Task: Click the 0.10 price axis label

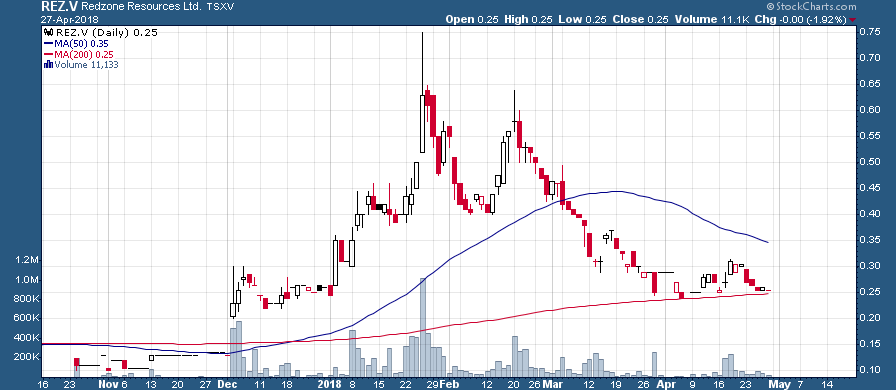Action: 869,369
